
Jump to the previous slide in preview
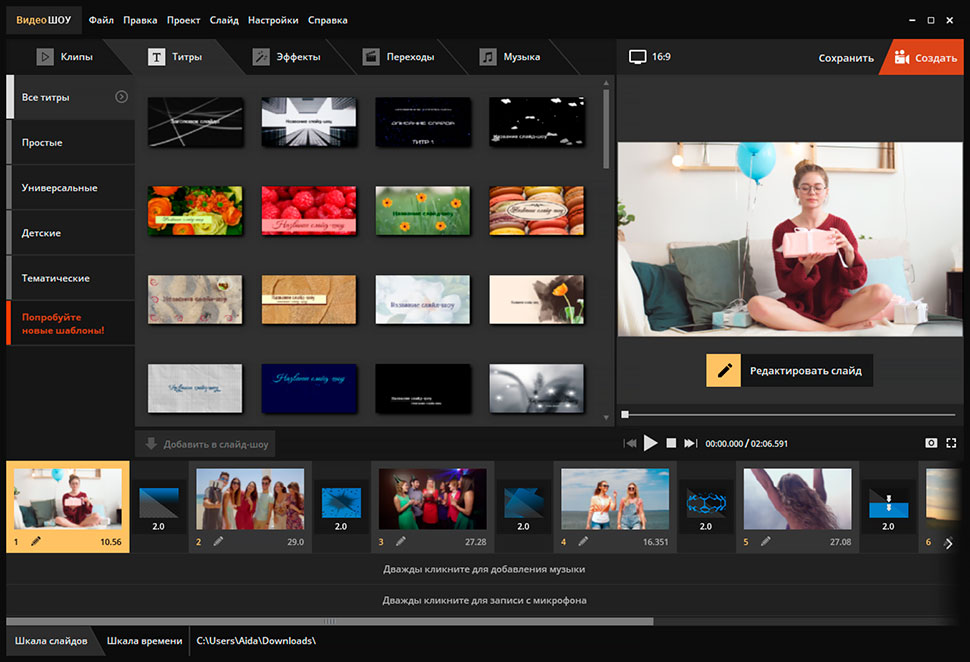pos(630,443)
